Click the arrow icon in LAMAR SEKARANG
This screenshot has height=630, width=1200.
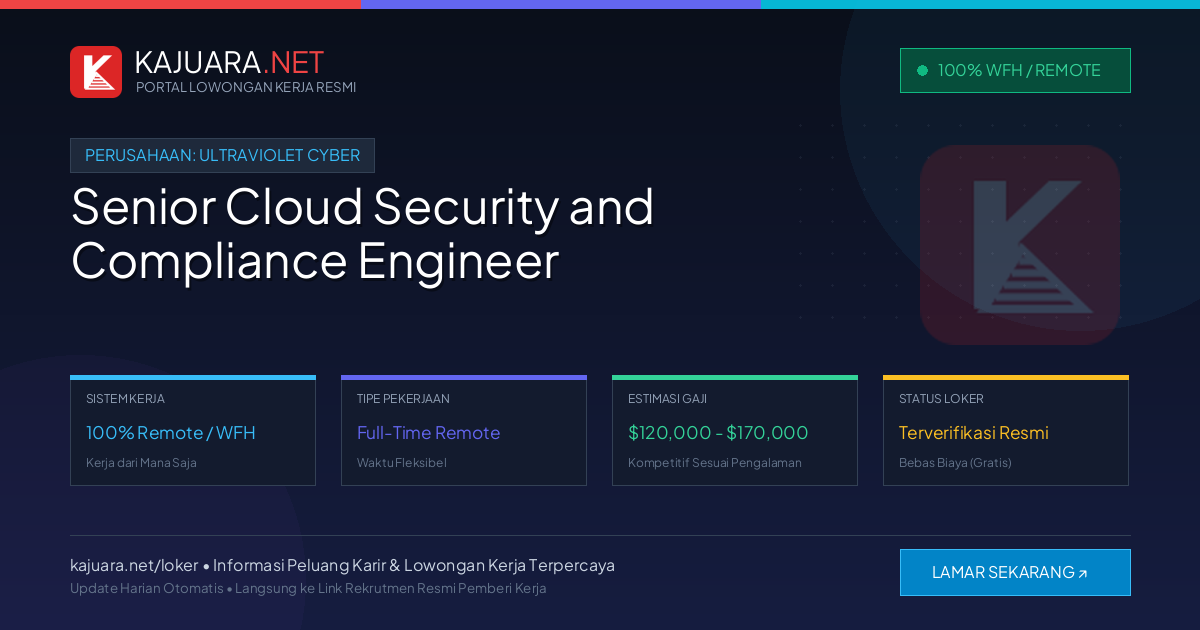(x=1083, y=574)
